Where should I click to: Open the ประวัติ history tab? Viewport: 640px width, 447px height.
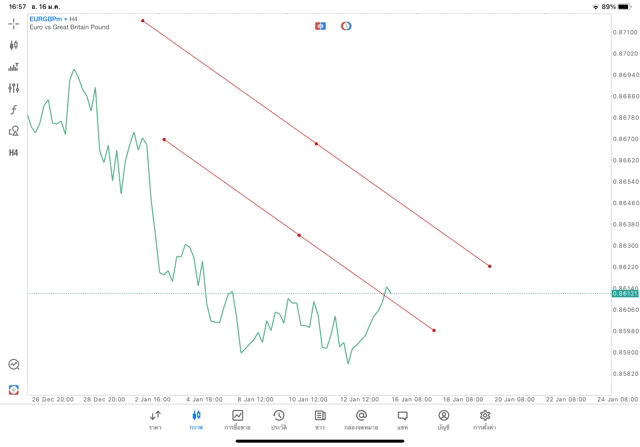pos(279,420)
